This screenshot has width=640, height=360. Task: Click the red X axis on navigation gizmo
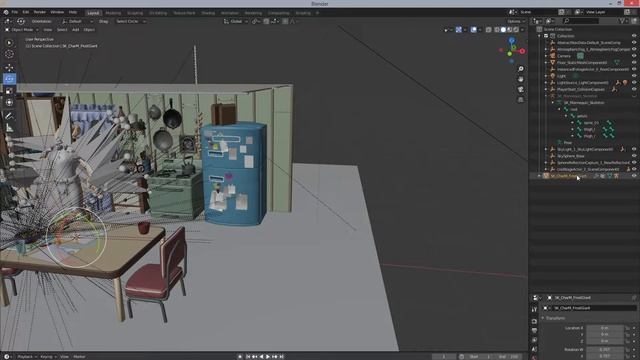pos(522,51)
